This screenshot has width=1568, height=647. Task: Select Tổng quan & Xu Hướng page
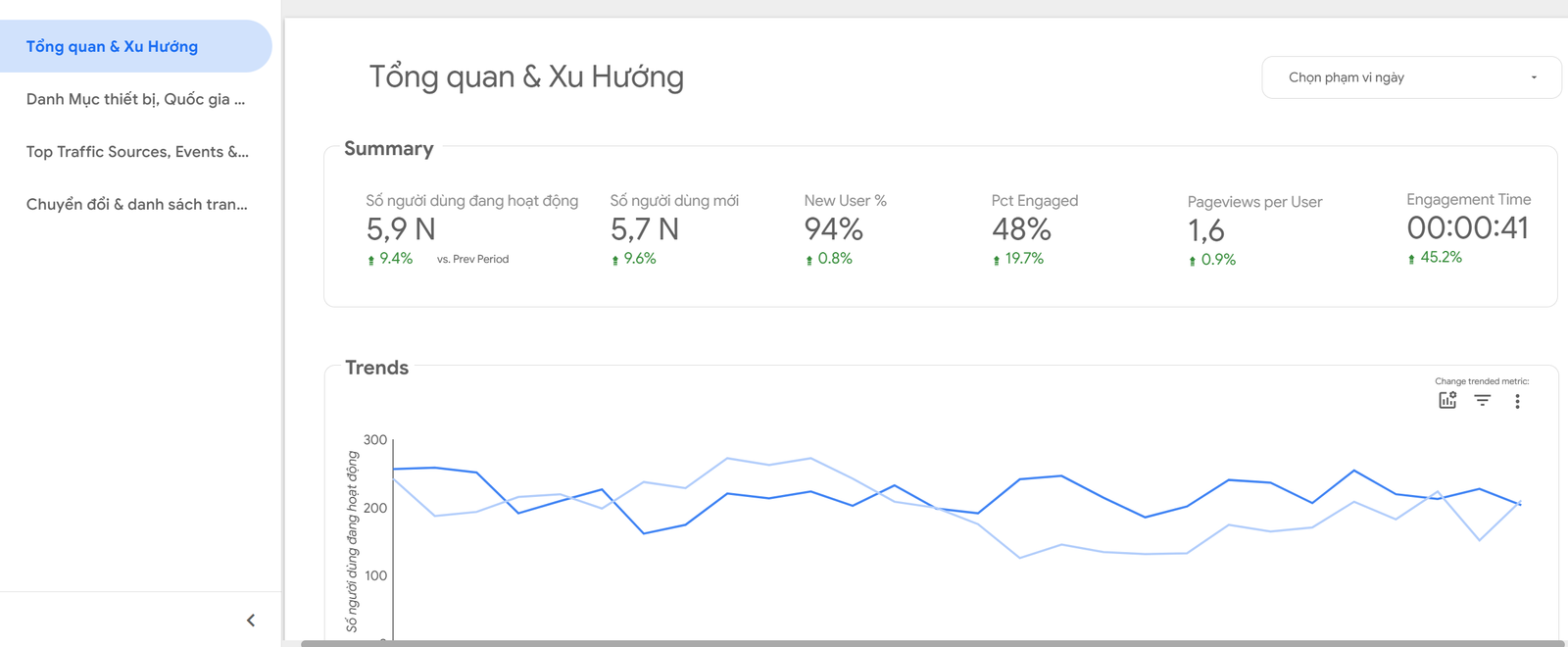135,46
